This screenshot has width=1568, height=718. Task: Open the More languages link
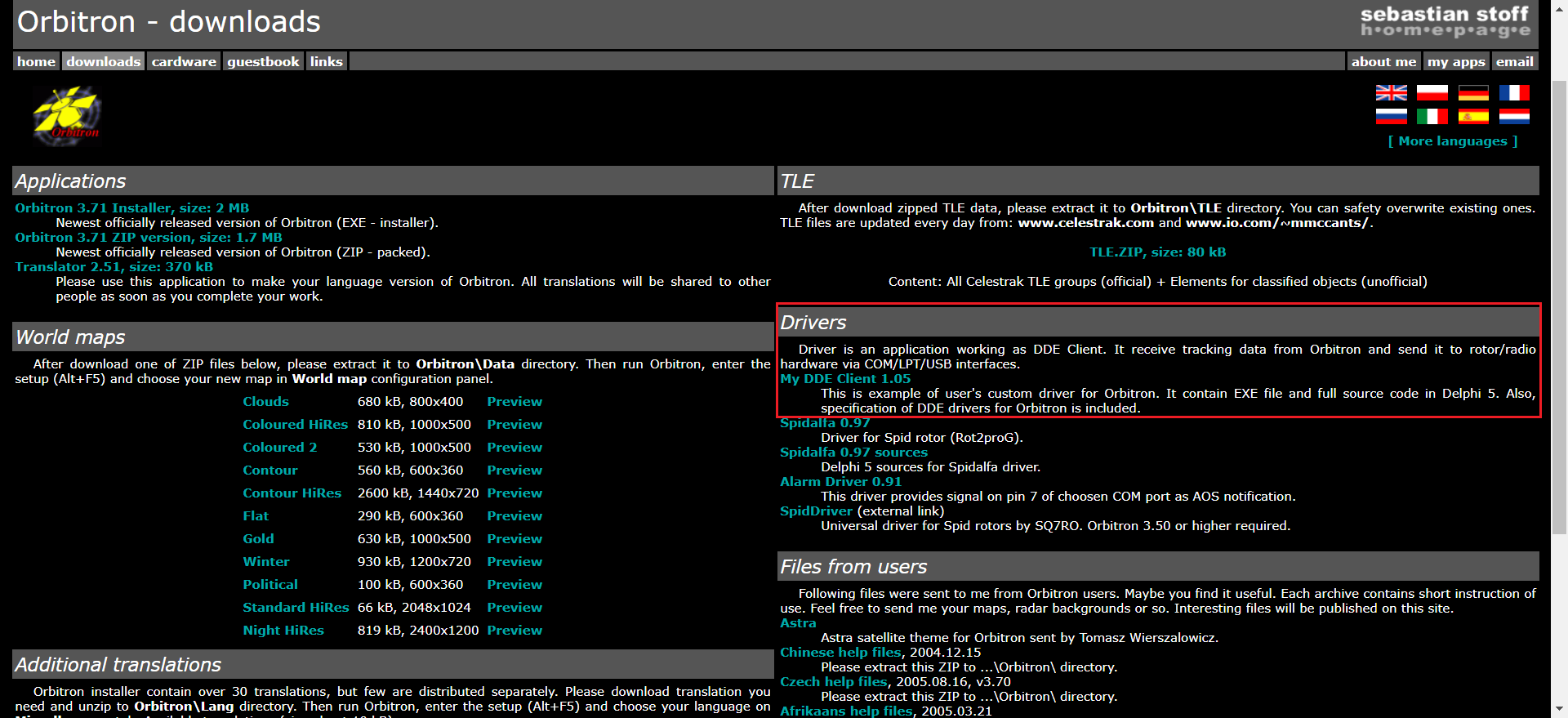(1452, 141)
